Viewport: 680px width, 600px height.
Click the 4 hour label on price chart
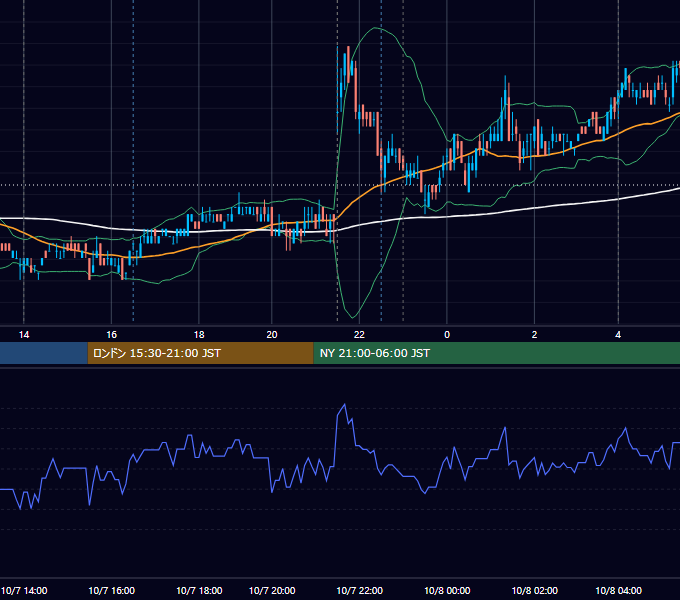click(x=618, y=335)
